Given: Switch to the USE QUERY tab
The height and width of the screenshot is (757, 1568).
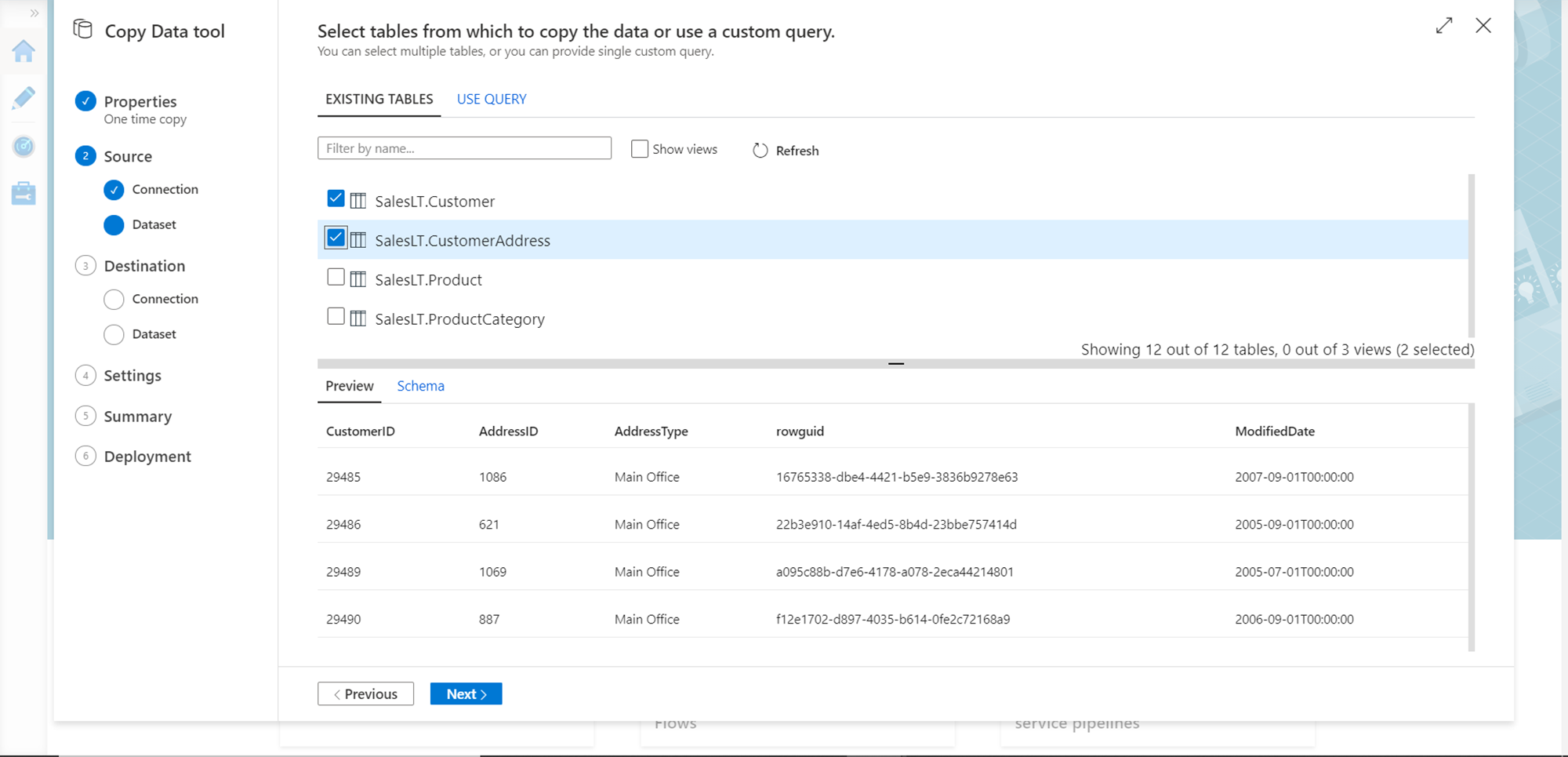Looking at the screenshot, I should coord(492,100).
